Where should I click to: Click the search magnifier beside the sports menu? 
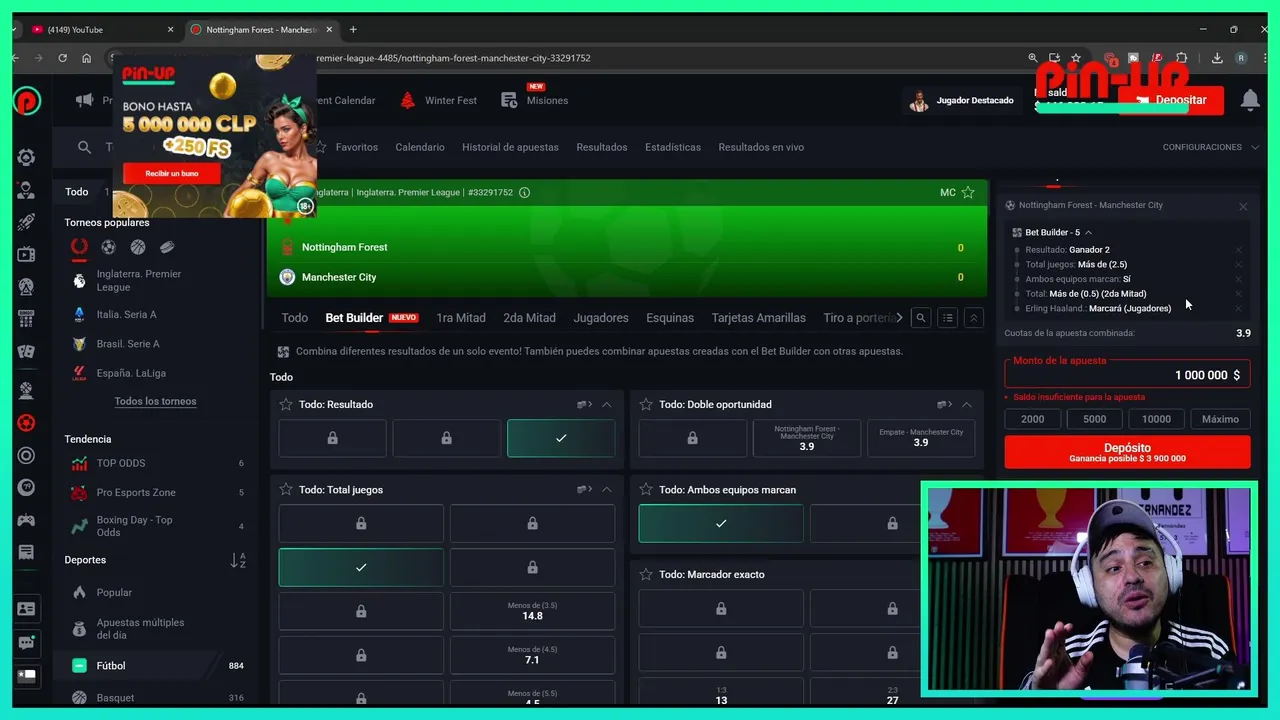(84, 147)
